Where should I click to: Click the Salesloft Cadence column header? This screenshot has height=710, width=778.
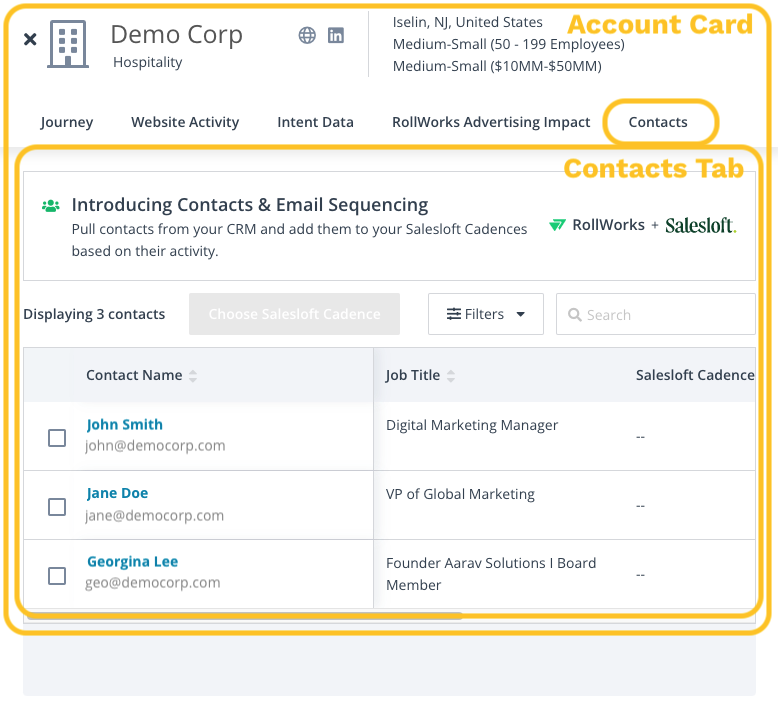click(x=695, y=375)
